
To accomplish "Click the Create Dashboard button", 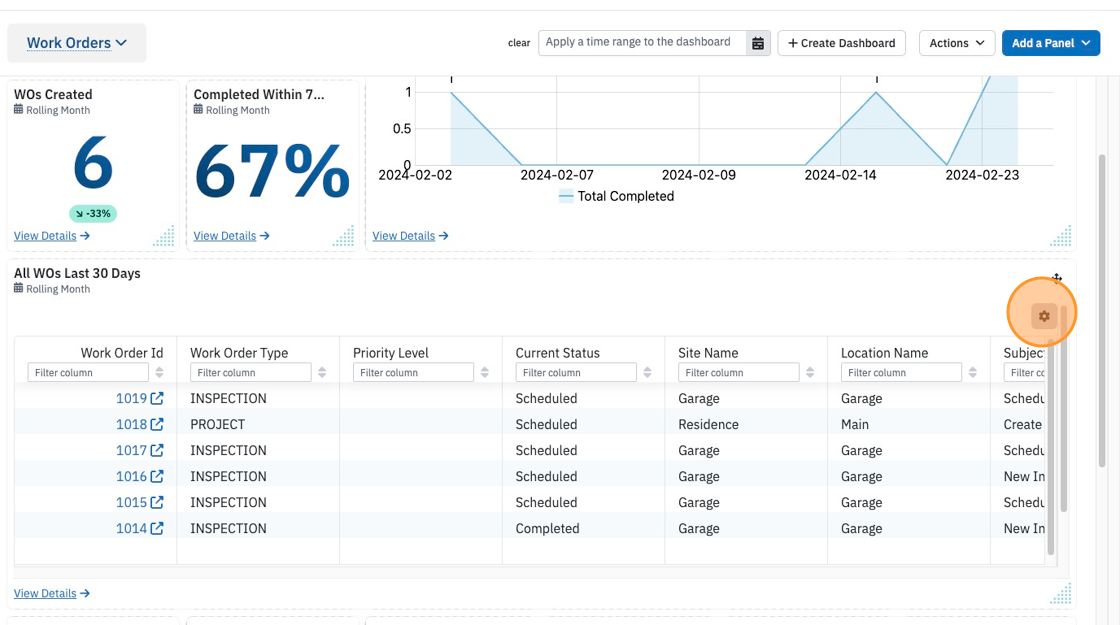I will tap(841, 43).
